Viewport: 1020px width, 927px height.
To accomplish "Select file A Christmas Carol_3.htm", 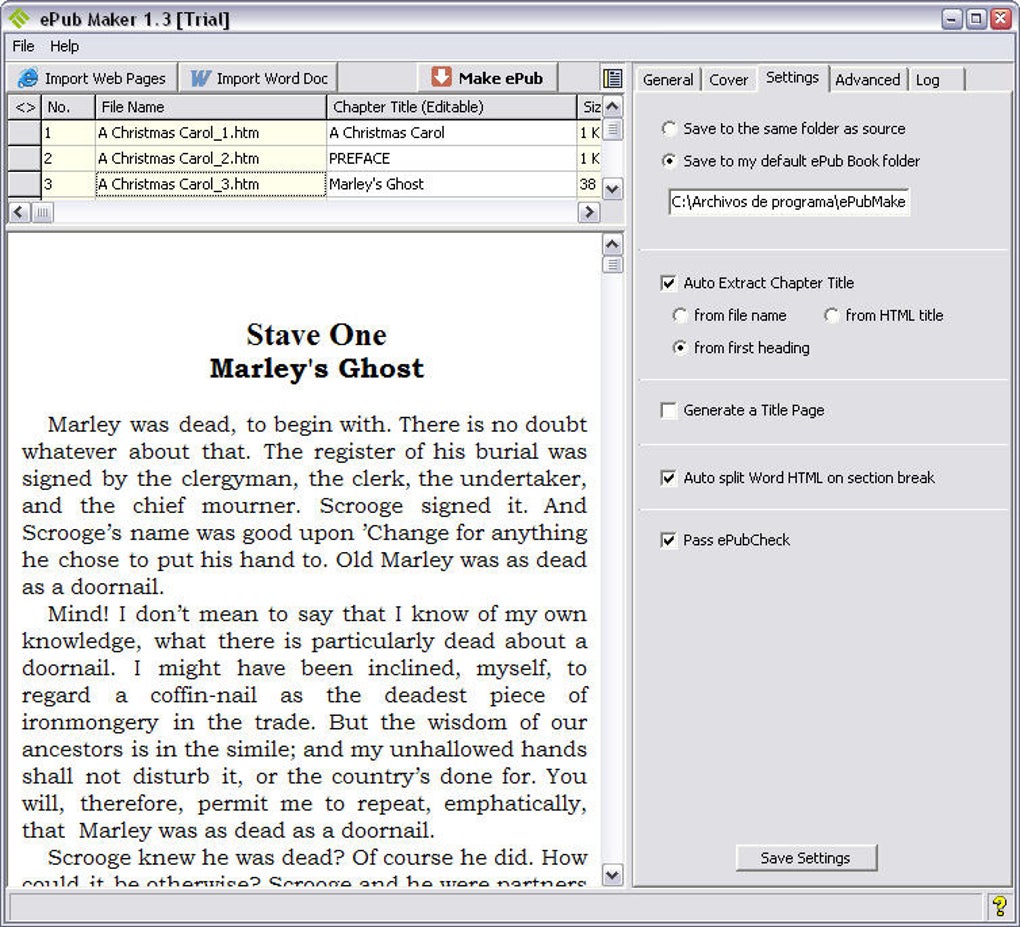I will pyautogui.click(x=211, y=185).
